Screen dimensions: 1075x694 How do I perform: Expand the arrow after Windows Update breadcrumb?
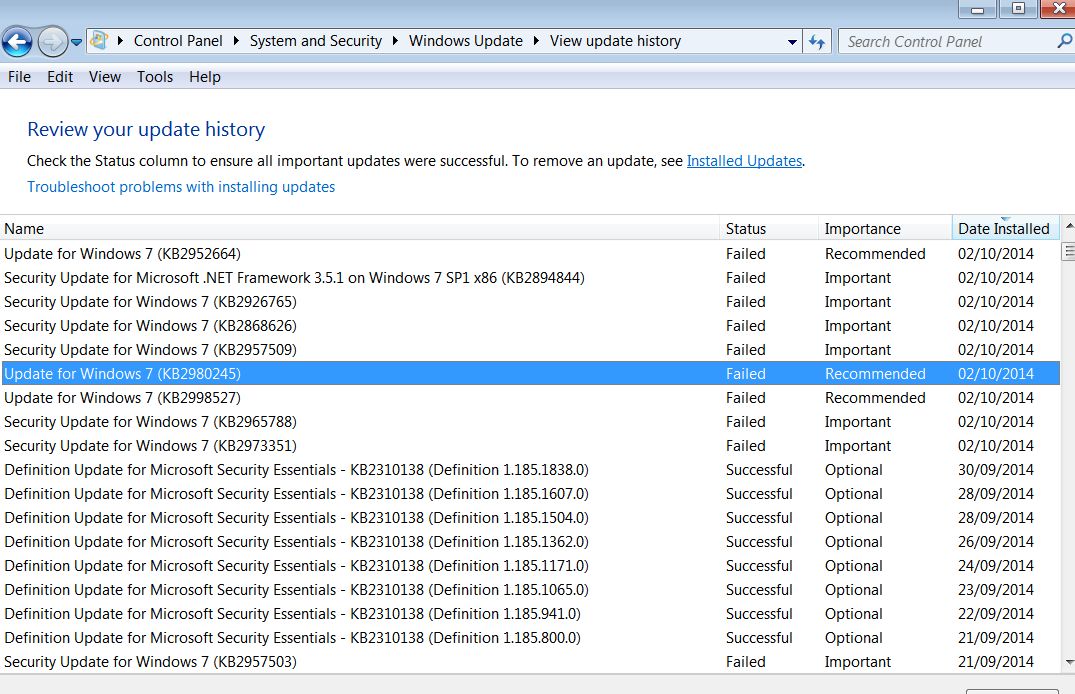pos(536,41)
